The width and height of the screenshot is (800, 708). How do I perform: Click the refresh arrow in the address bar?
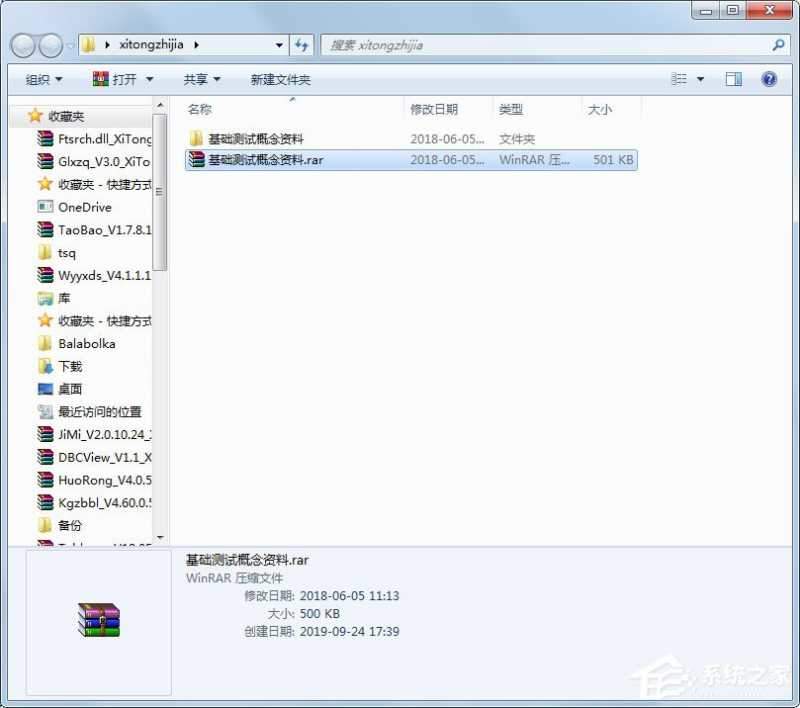coord(302,45)
